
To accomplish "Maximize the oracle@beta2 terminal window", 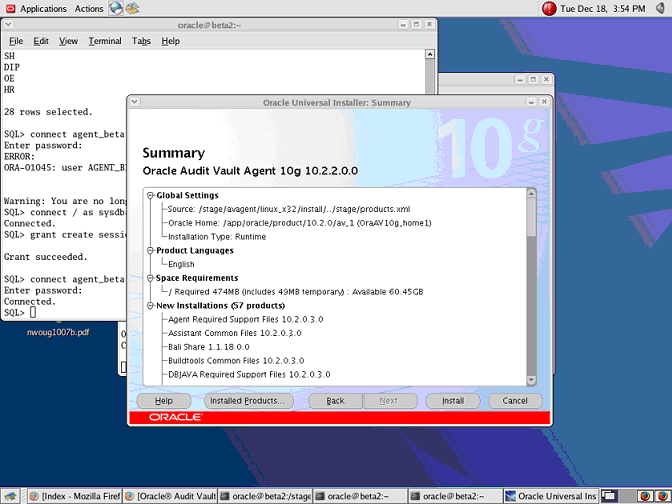I will coord(416,25).
